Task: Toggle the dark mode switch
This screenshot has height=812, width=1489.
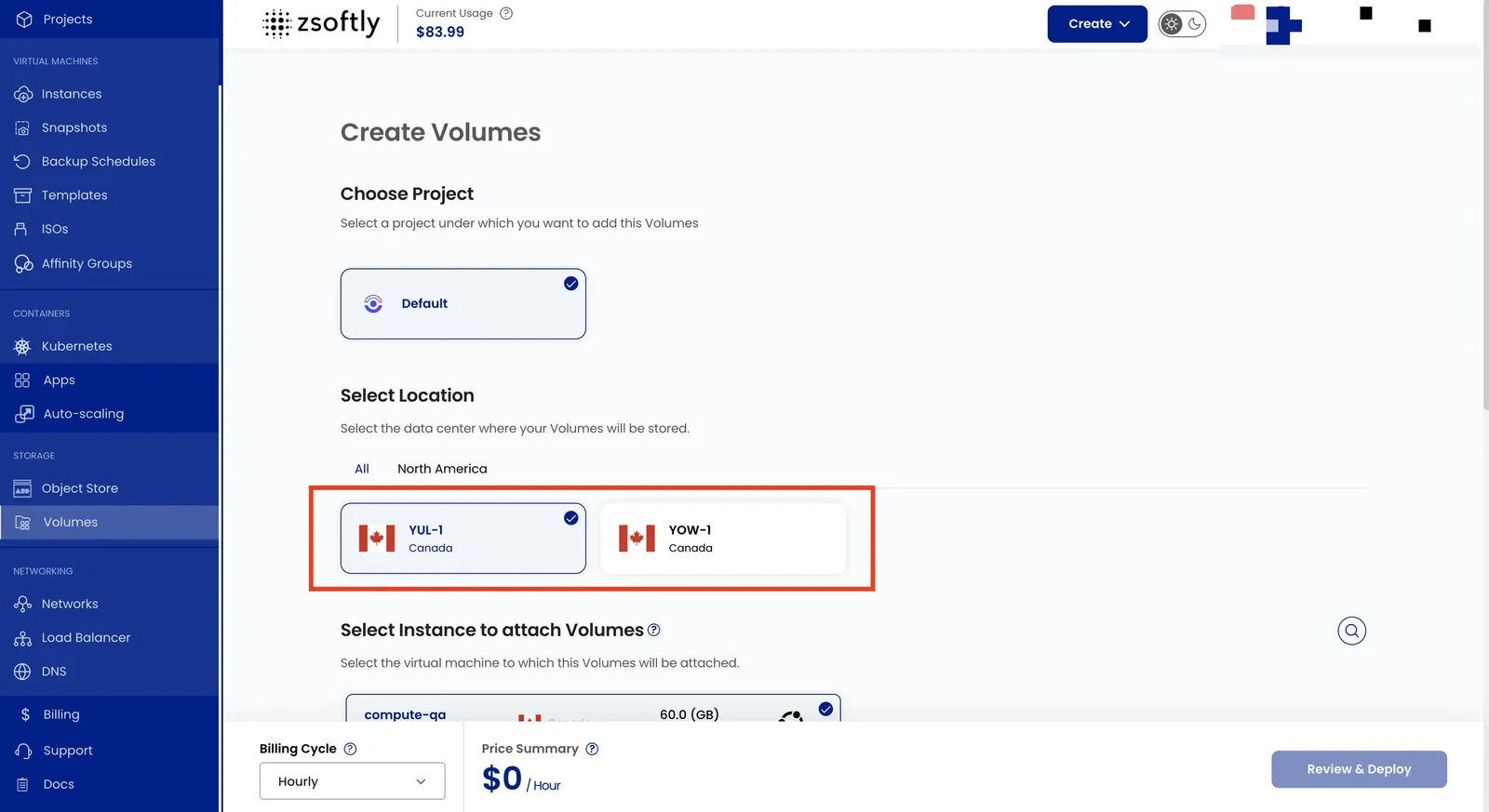Action: click(1182, 24)
